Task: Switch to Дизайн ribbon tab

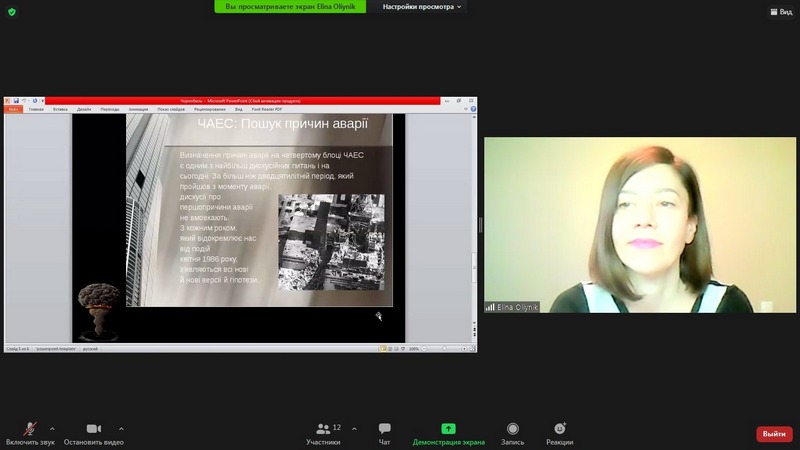Action: (x=84, y=109)
